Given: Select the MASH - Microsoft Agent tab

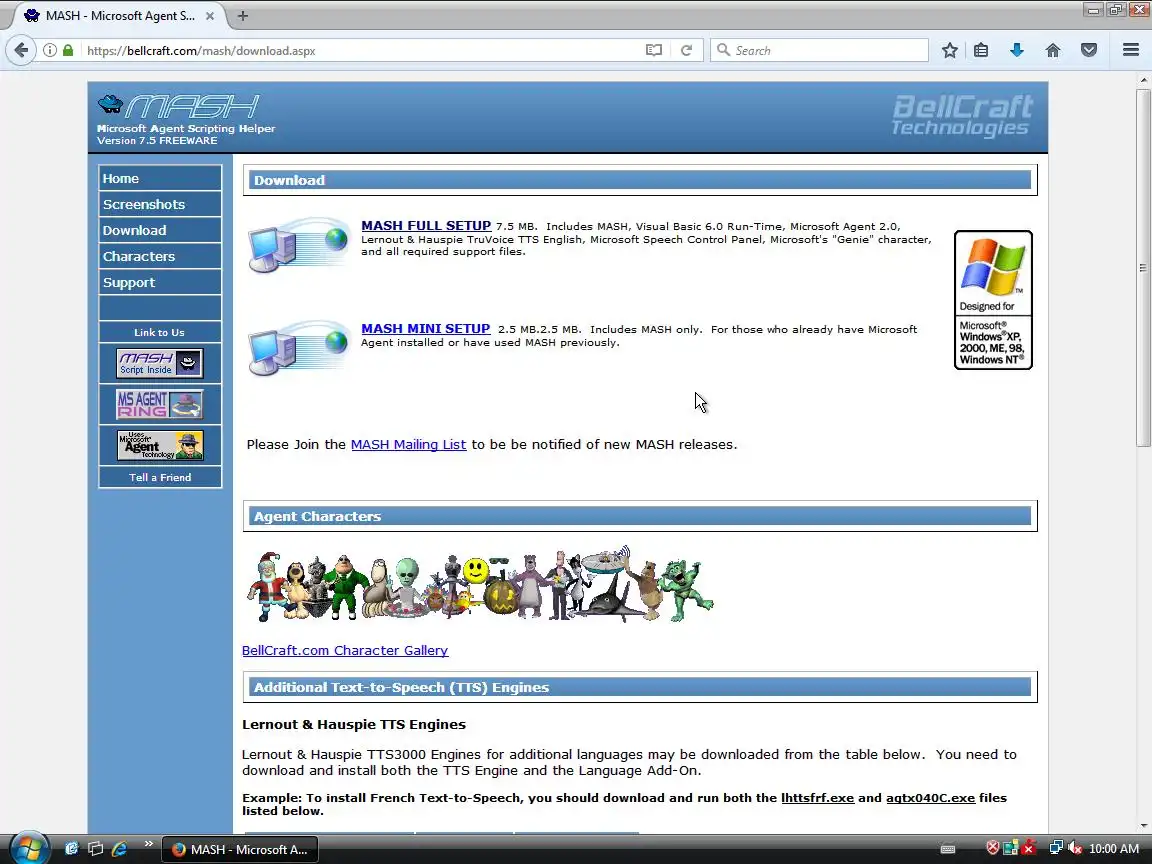Looking at the screenshot, I should pos(118,15).
